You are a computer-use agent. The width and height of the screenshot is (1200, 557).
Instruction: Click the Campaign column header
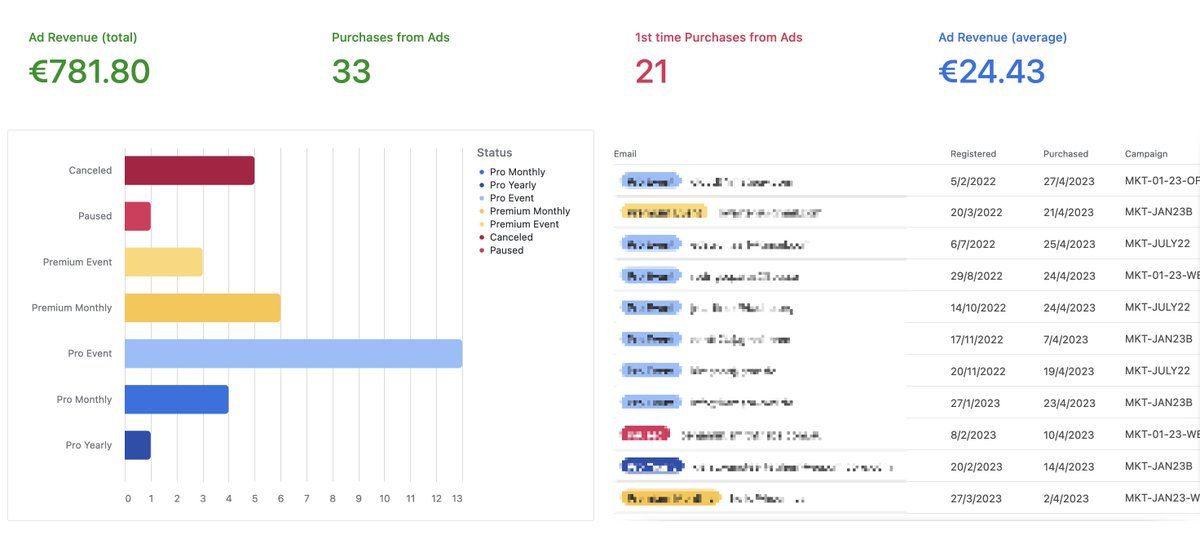click(x=1146, y=154)
